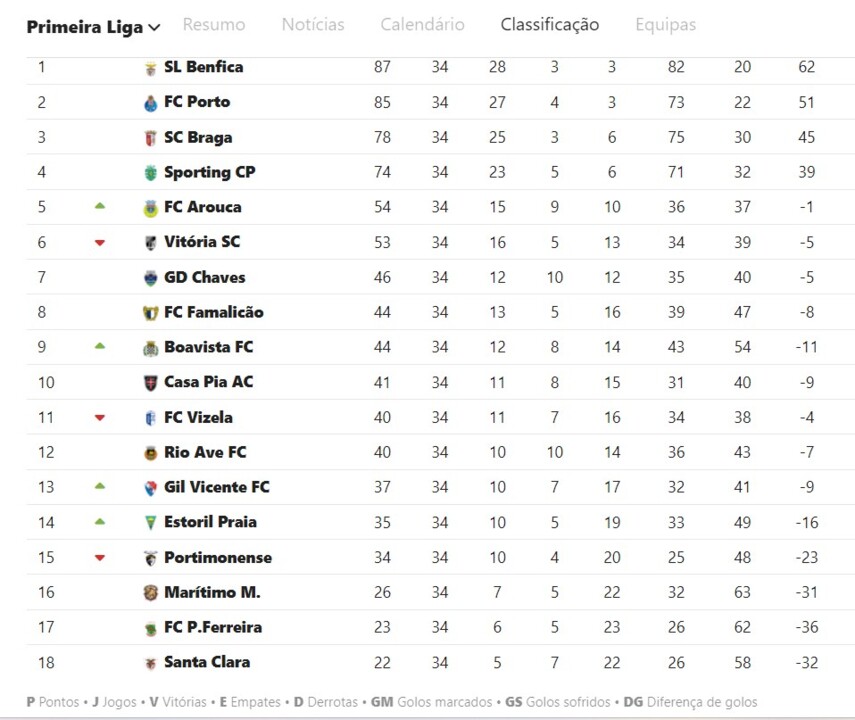Click the Marítimo M. club crest
The height and width of the screenshot is (720, 855).
coord(151,593)
